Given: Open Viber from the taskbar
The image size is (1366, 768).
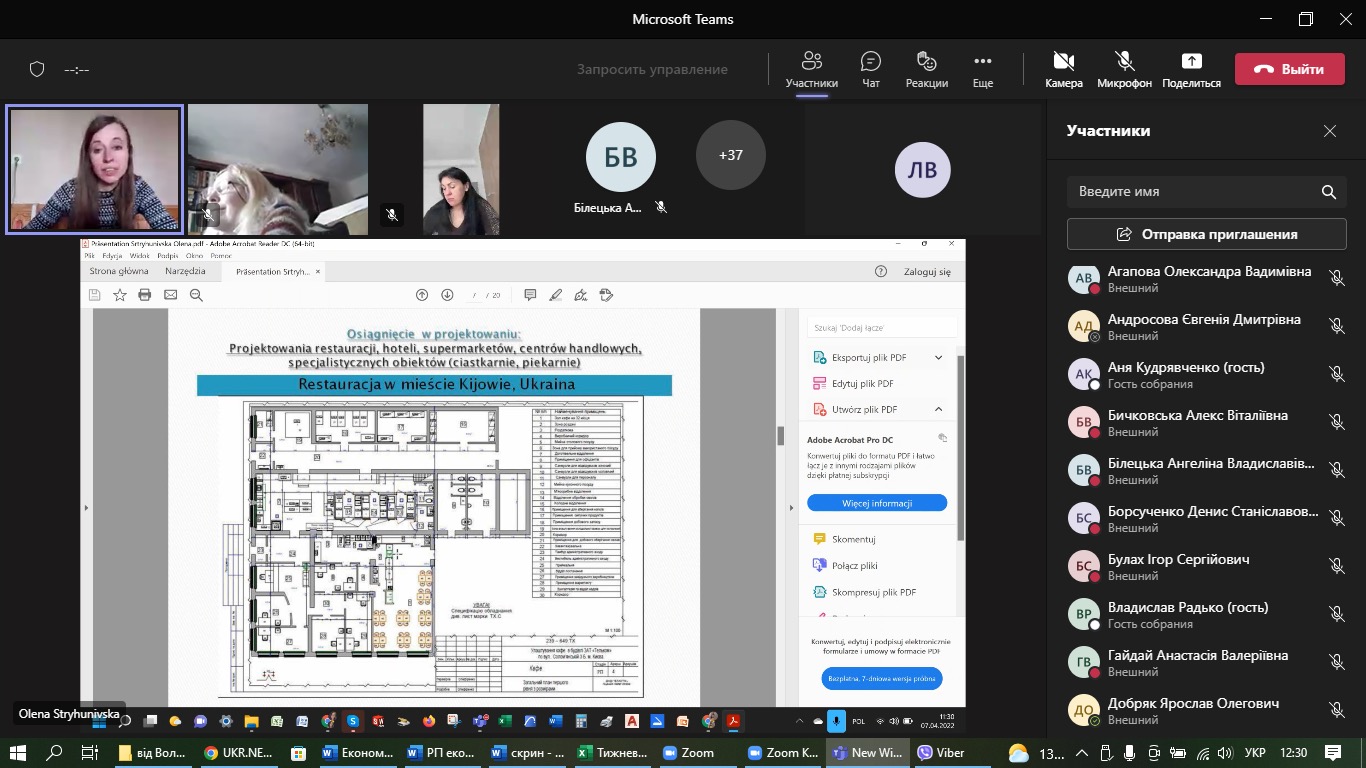Looking at the screenshot, I should tap(941, 753).
